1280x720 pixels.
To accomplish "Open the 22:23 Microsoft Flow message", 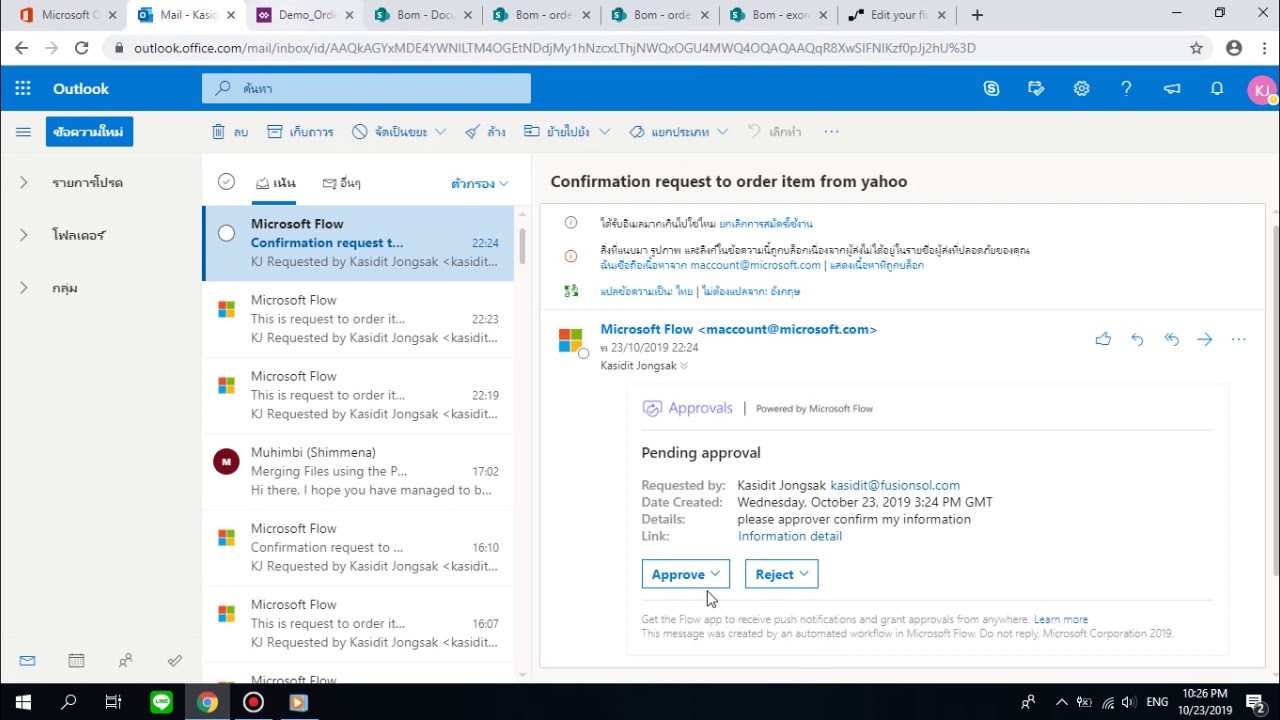I will pos(358,319).
